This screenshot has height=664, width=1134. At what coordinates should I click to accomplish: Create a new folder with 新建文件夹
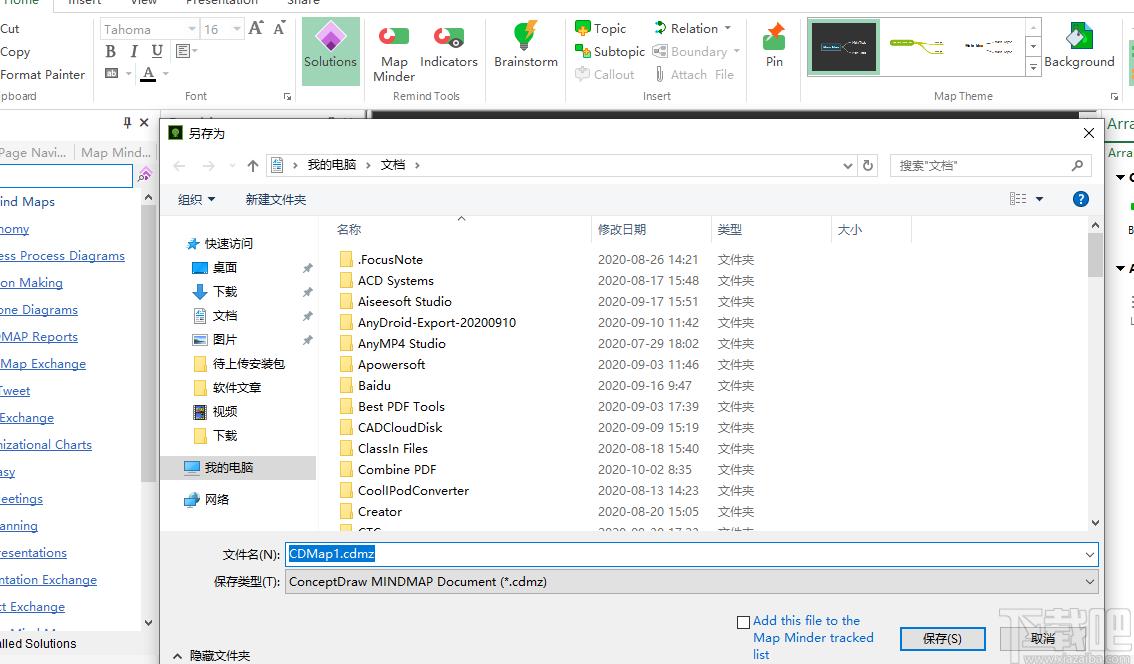276,199
